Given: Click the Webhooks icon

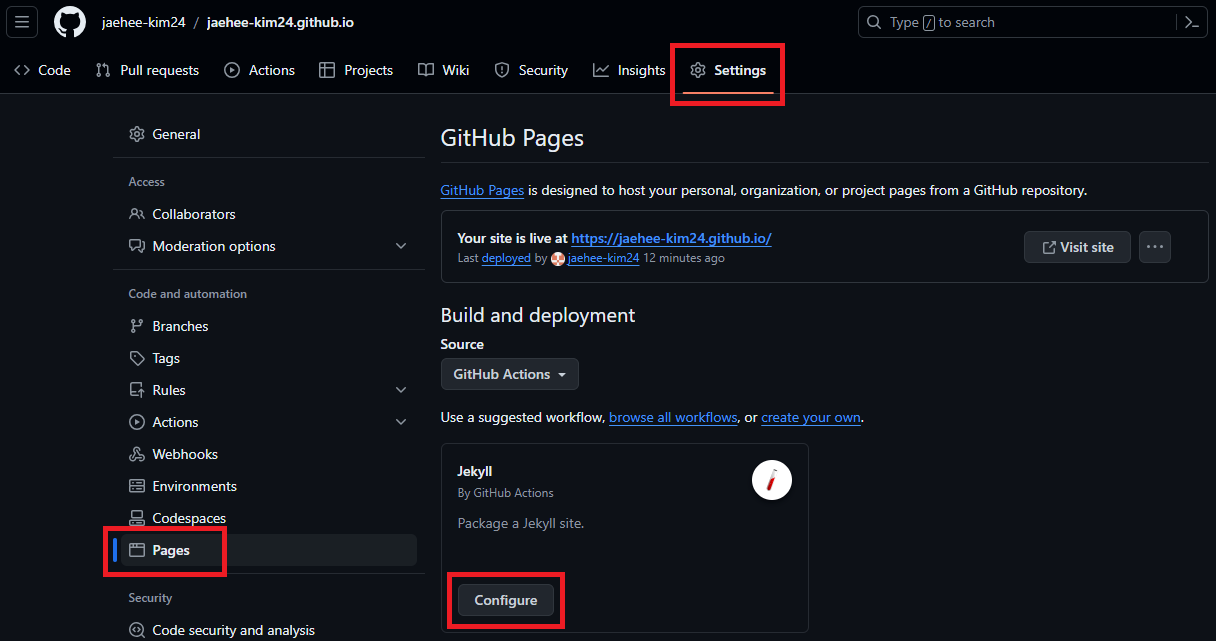Looking at the screenshot, I should (x=137, y=454).
